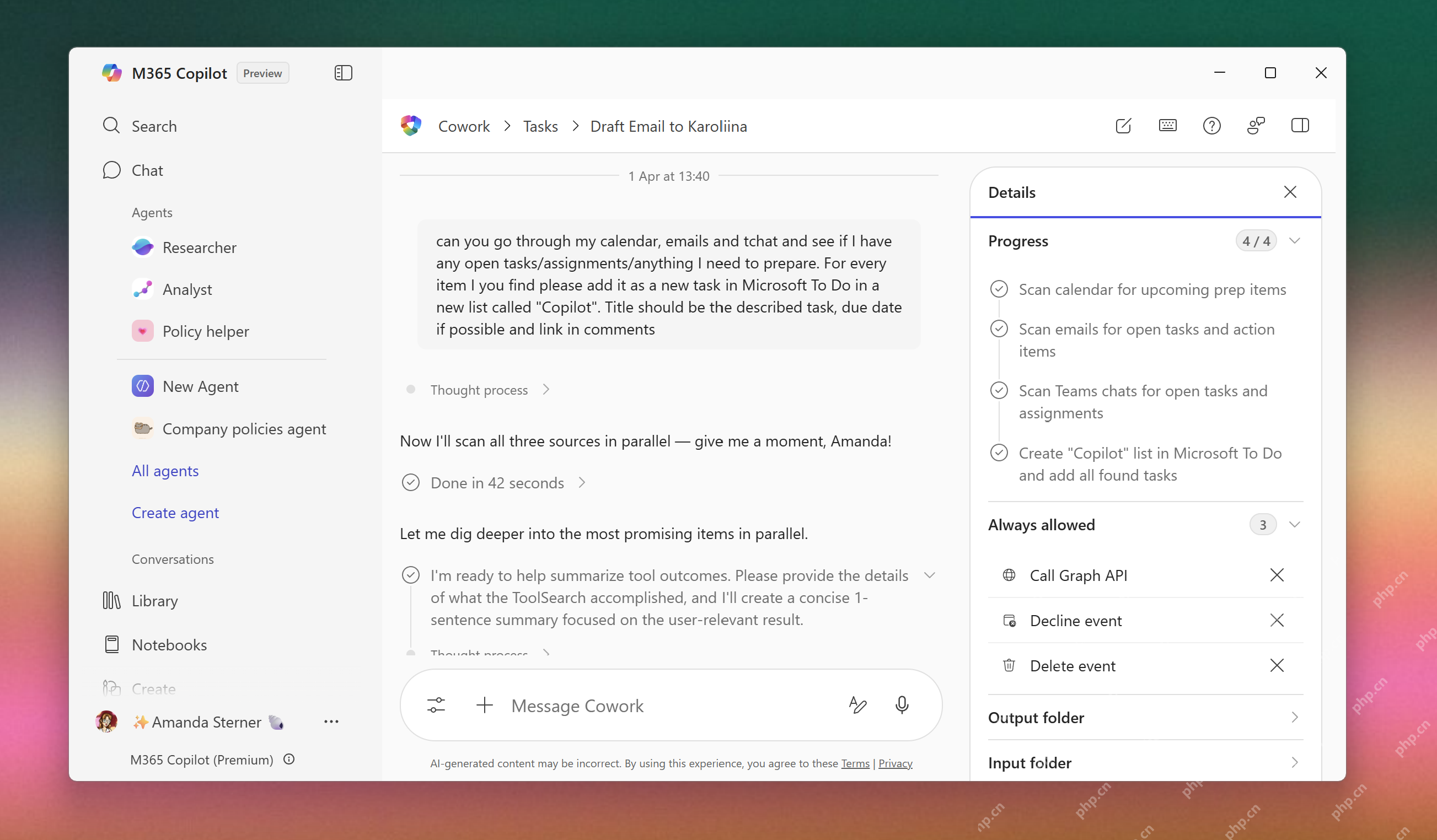Open Library in sidebar
This screenshot has height=840, width=1437.
coord(140,601)
